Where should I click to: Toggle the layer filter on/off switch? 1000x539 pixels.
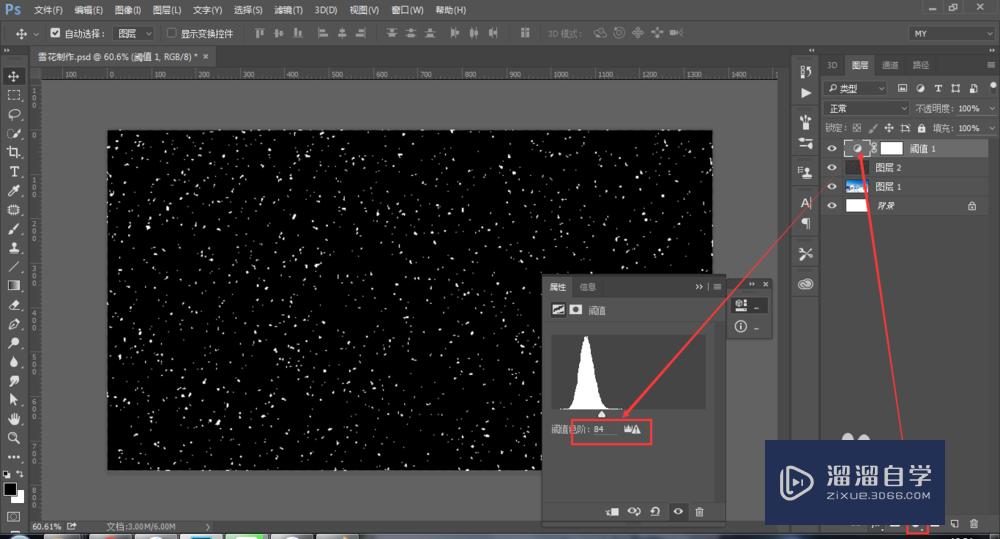tap(992, 86)
